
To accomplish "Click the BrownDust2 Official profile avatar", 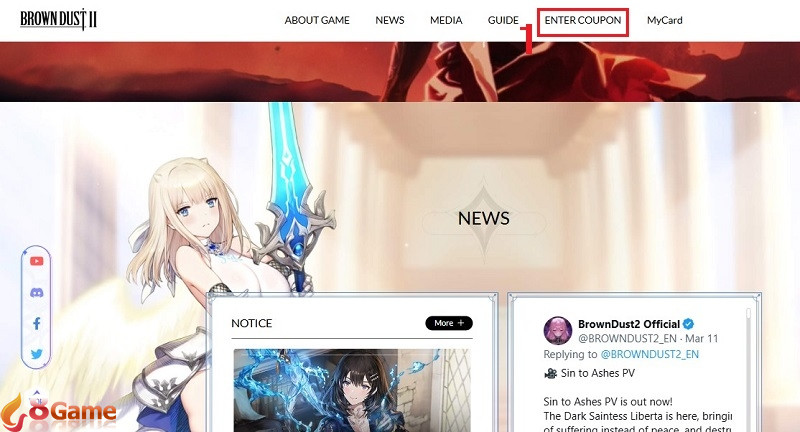I will [x=557, y=331].
